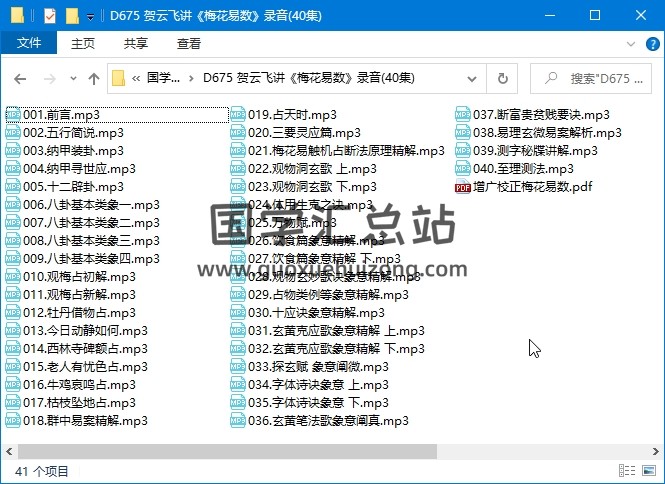Switch to large icons view in status bar
The height and width of the screenshot is (484, 665).
tap(649, 470)
